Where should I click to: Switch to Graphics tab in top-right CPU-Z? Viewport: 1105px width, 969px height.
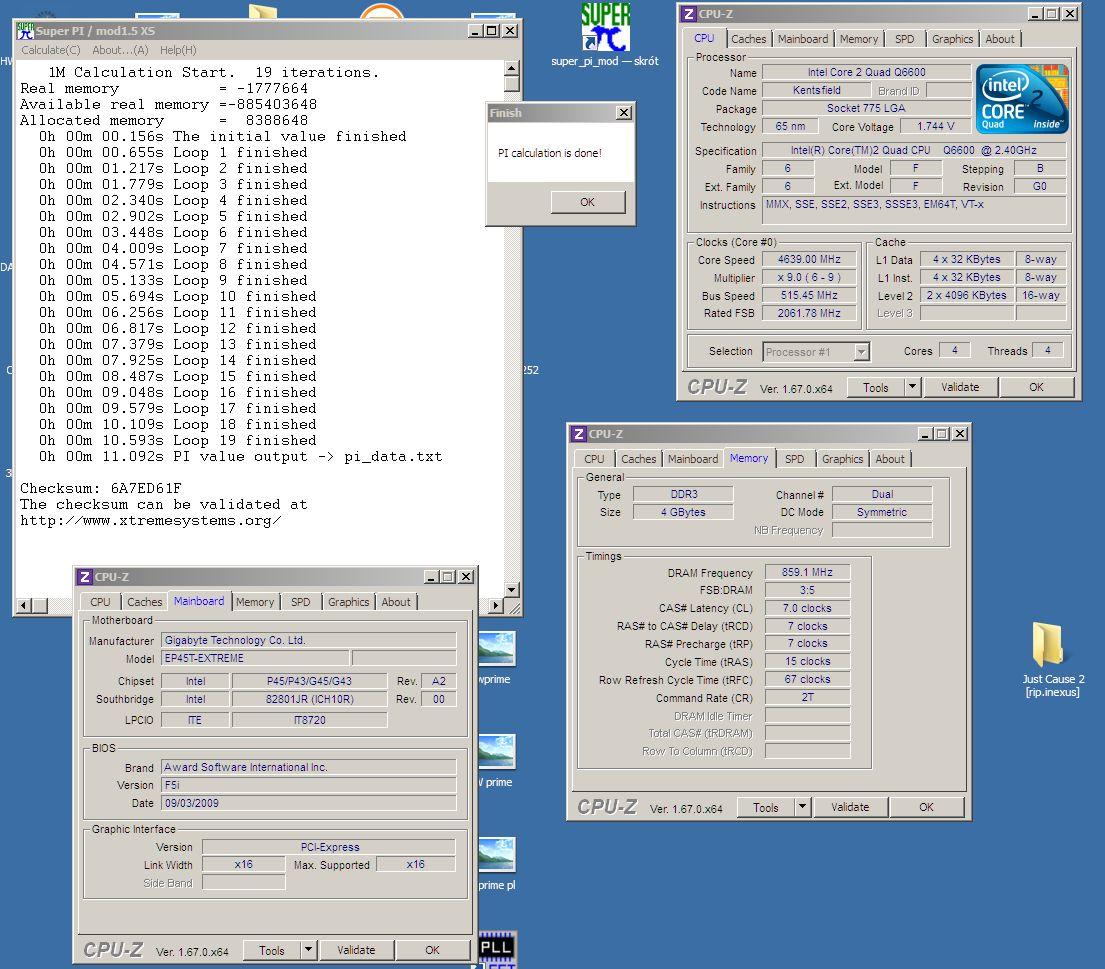(952, 39)
